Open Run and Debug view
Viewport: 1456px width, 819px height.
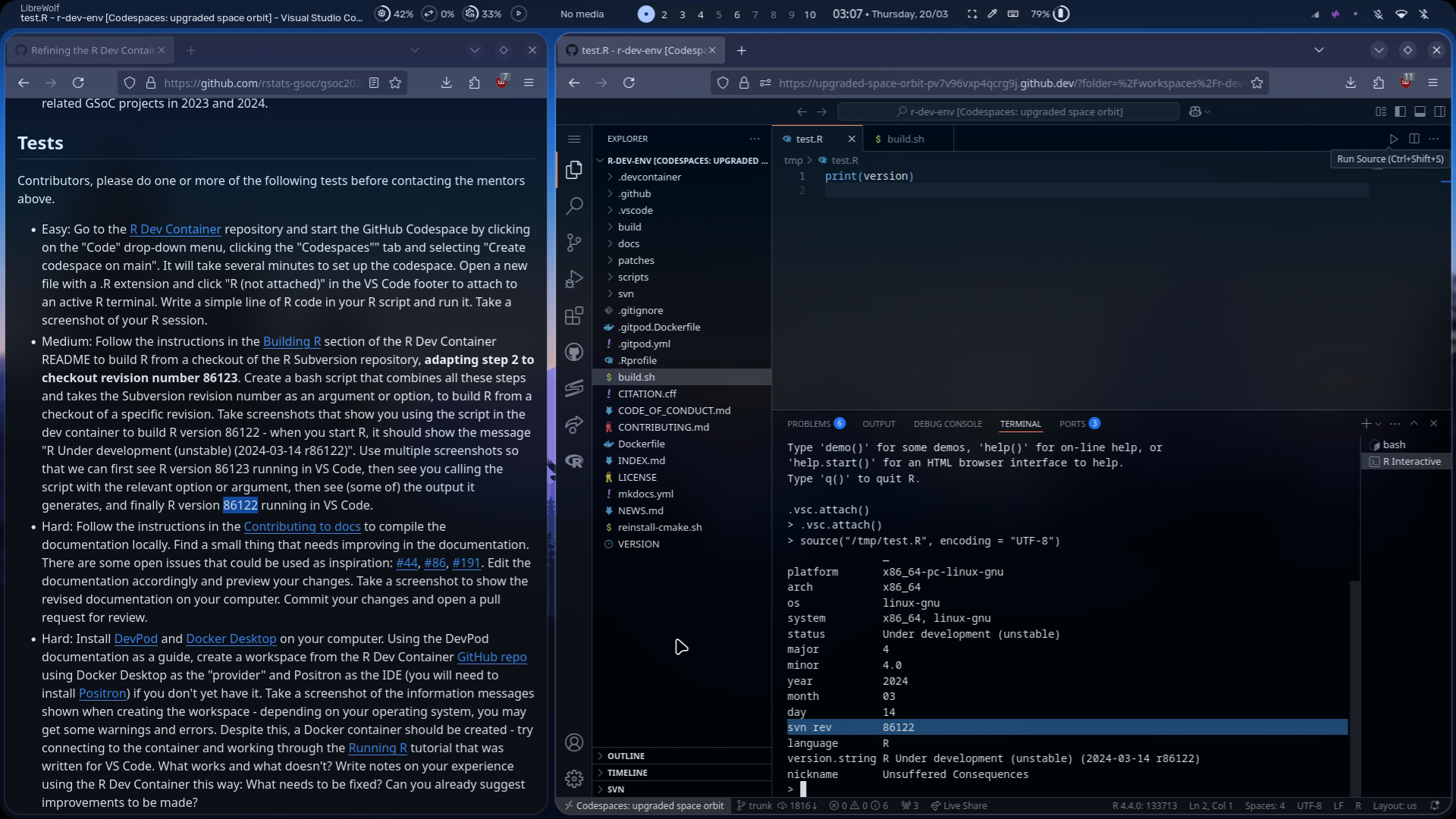coord(574,278)
